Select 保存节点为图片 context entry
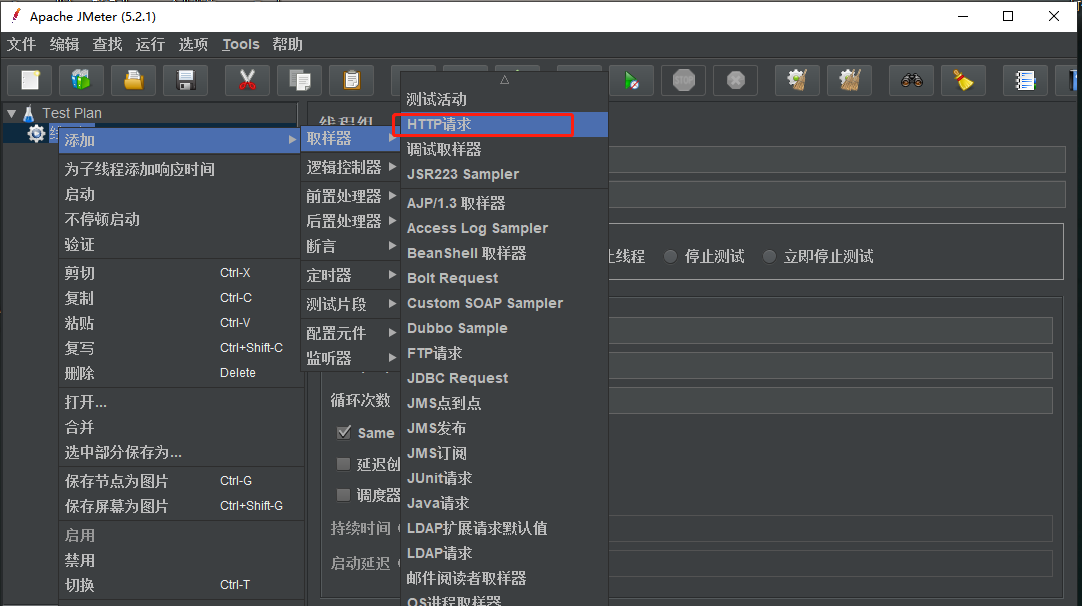 (179, 481)
